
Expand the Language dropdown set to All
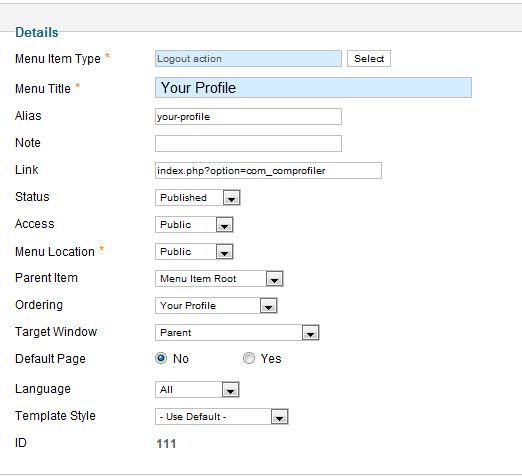(x=230, y=390)
